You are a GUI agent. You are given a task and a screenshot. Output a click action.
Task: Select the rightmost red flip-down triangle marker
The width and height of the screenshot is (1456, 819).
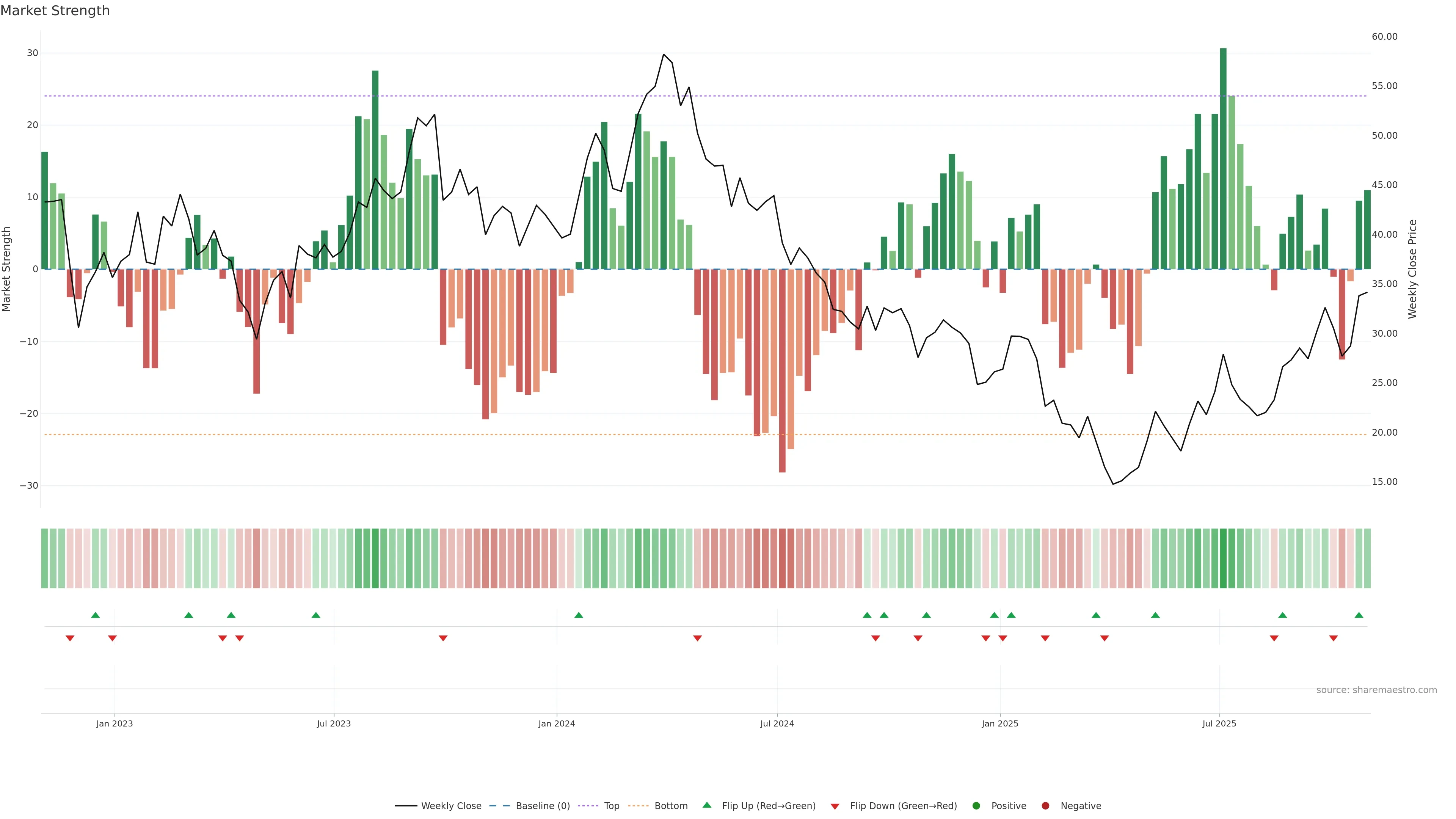(1334, 638)
